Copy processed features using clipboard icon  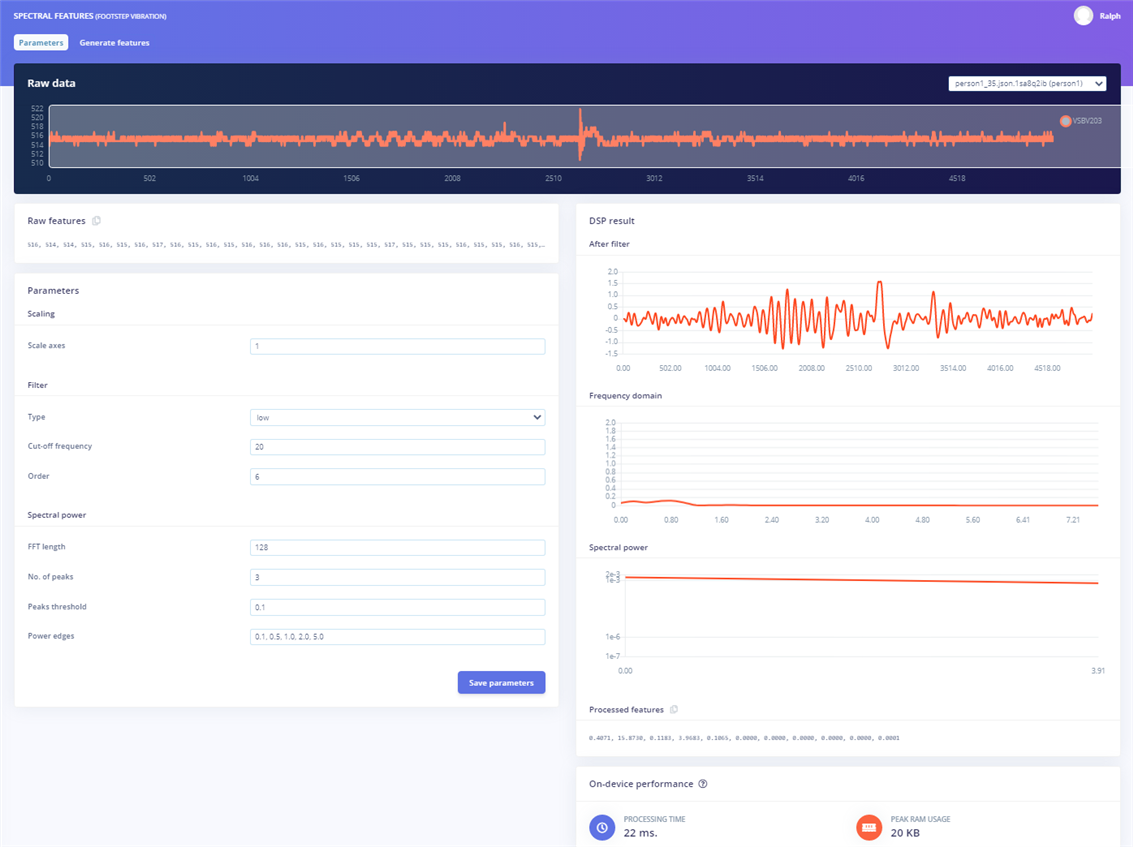tap(673, 710)
